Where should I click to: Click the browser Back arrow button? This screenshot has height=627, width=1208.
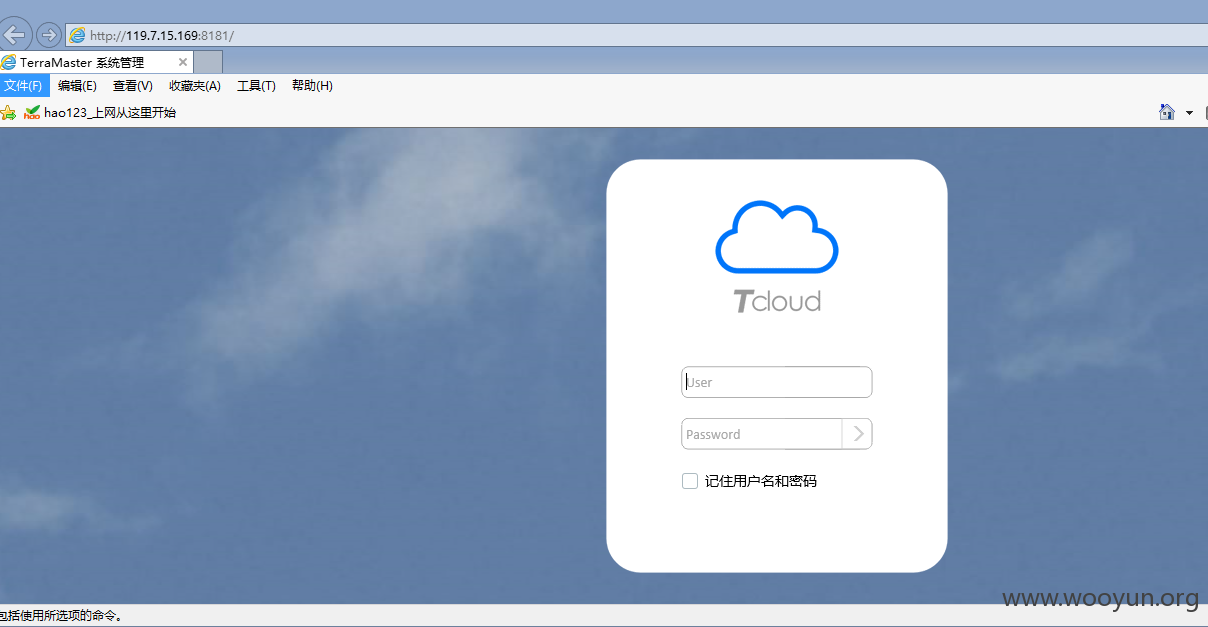point(14,35)
